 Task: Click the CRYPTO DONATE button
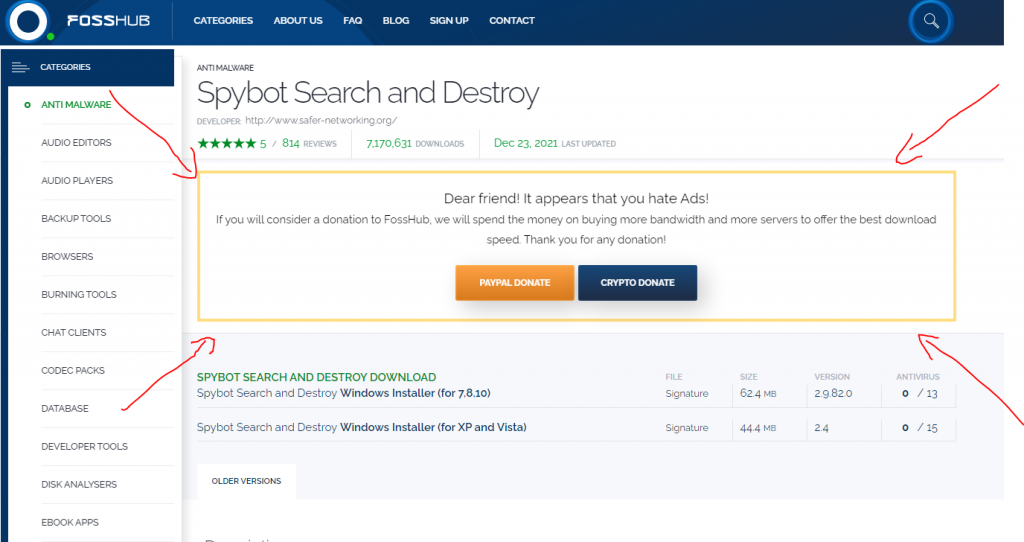click(x=637, y=283)
